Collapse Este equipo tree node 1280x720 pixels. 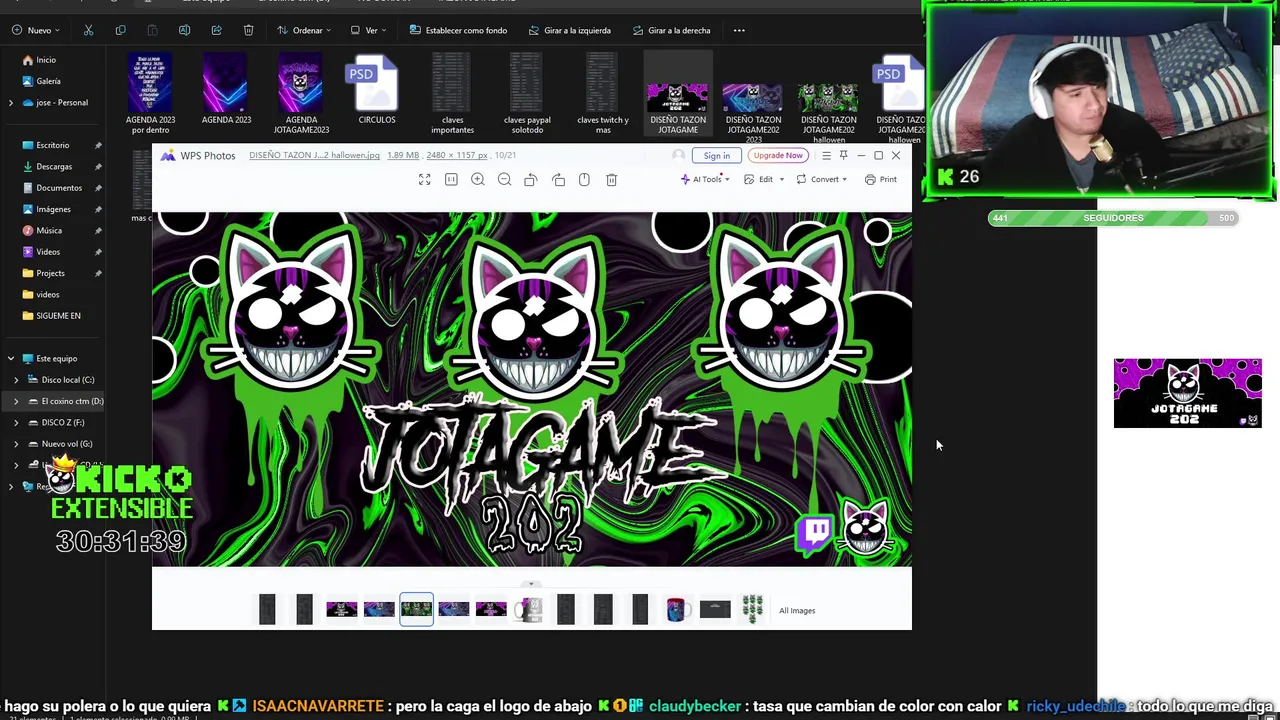[11, 358]
